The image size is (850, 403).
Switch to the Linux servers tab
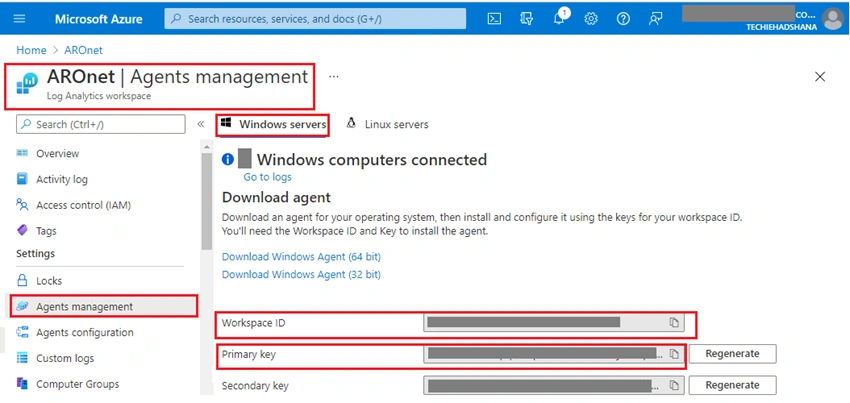pyautogui.click(x=388, y=124)
